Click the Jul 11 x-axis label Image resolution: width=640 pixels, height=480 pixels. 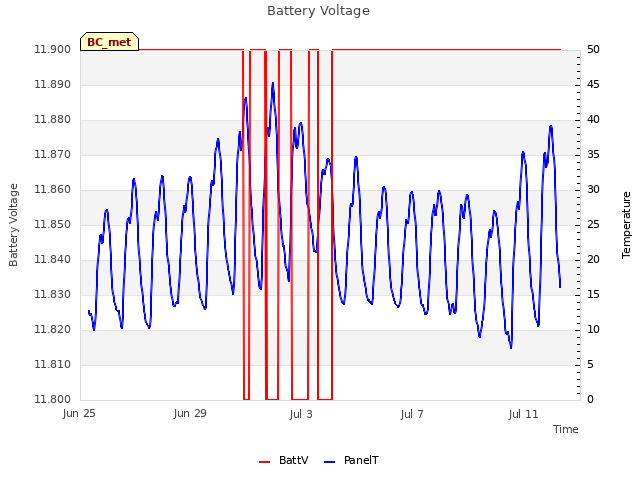(x=523, y=414)
